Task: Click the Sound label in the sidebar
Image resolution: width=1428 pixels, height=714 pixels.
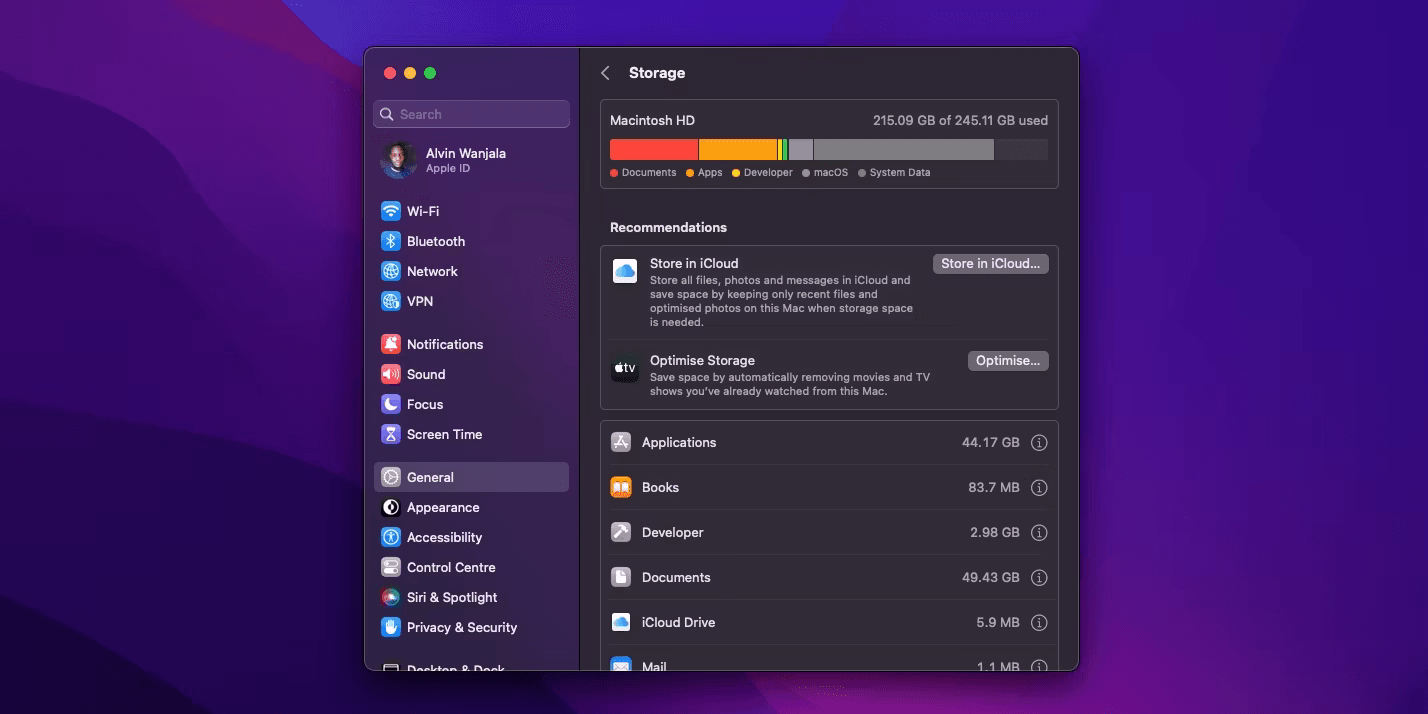Action: pos(426,374)
